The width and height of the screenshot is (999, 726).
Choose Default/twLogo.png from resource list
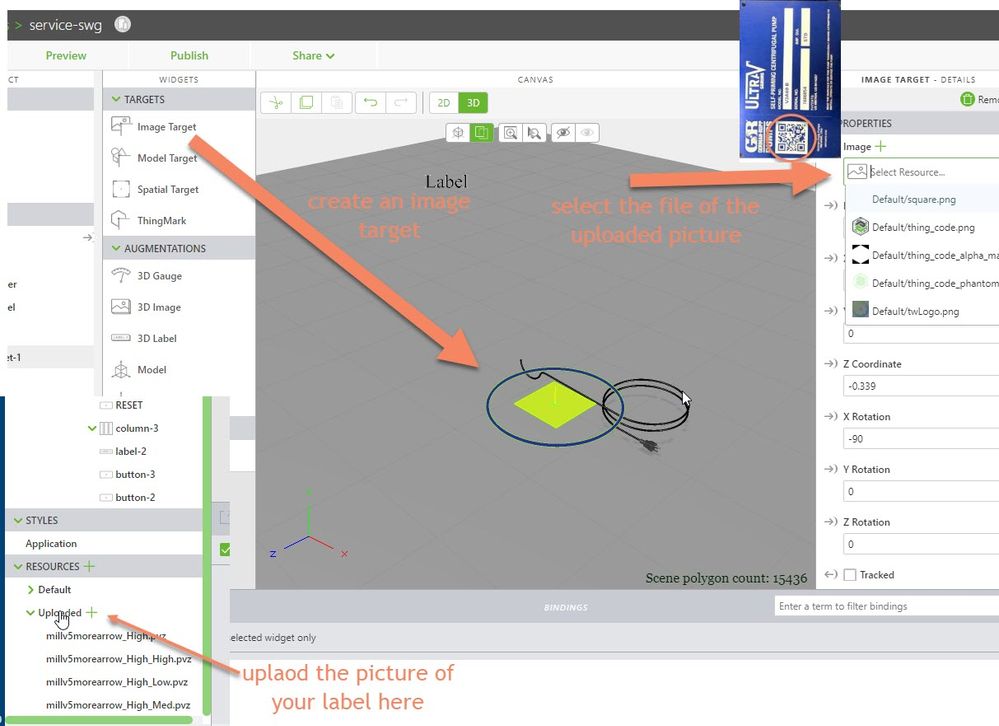pos(922,311)
